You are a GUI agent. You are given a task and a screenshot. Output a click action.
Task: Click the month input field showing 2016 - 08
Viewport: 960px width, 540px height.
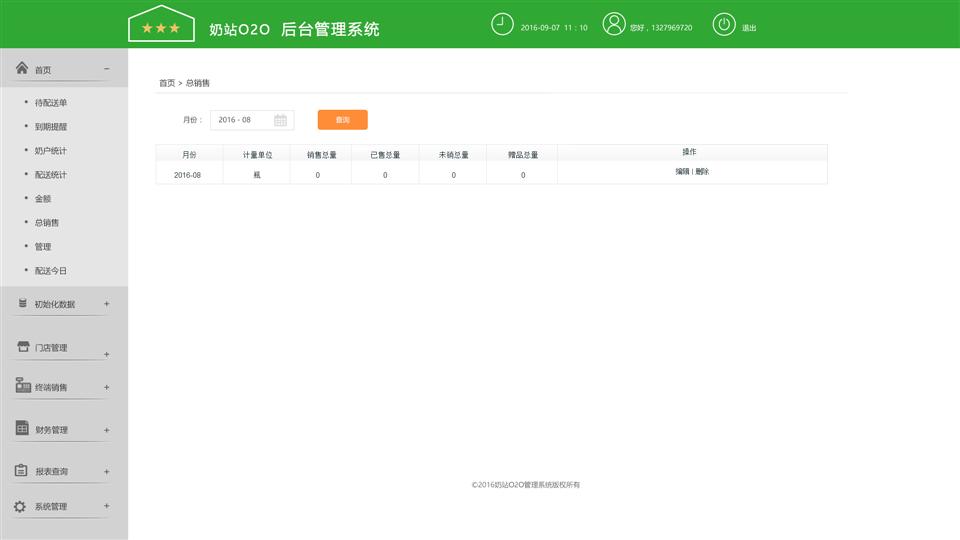click(240, 120)
